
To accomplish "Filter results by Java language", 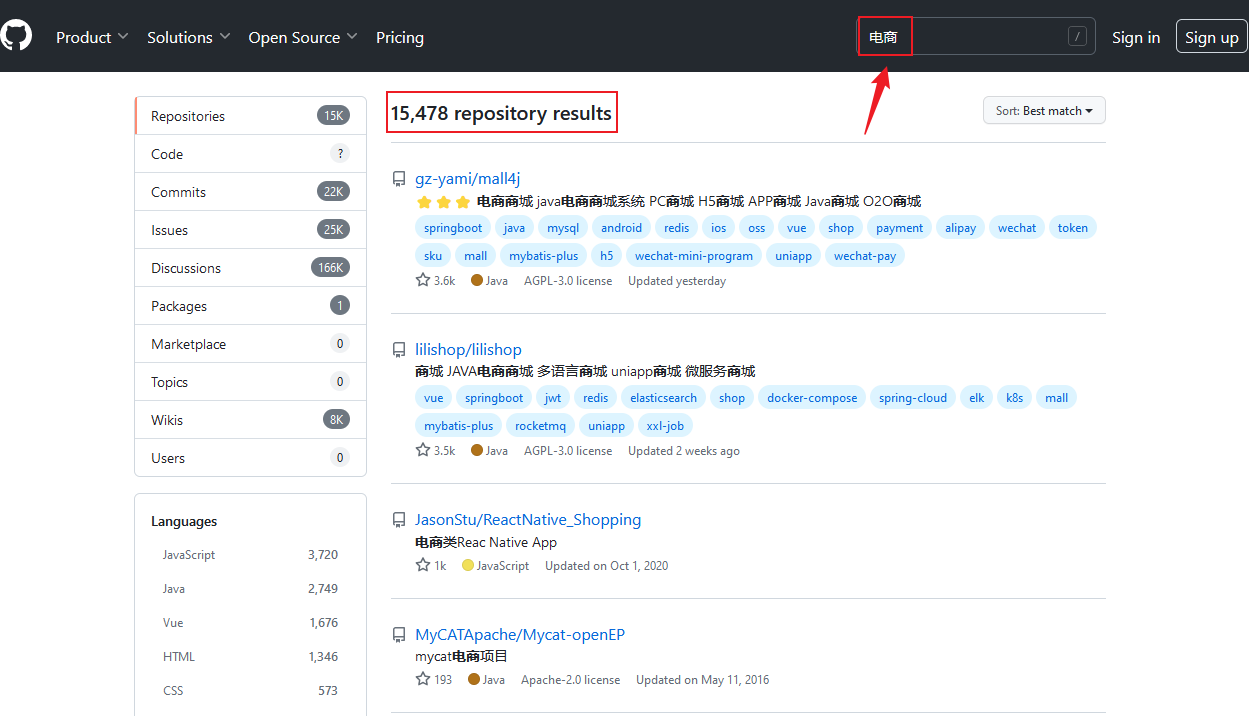I will 250,589.
